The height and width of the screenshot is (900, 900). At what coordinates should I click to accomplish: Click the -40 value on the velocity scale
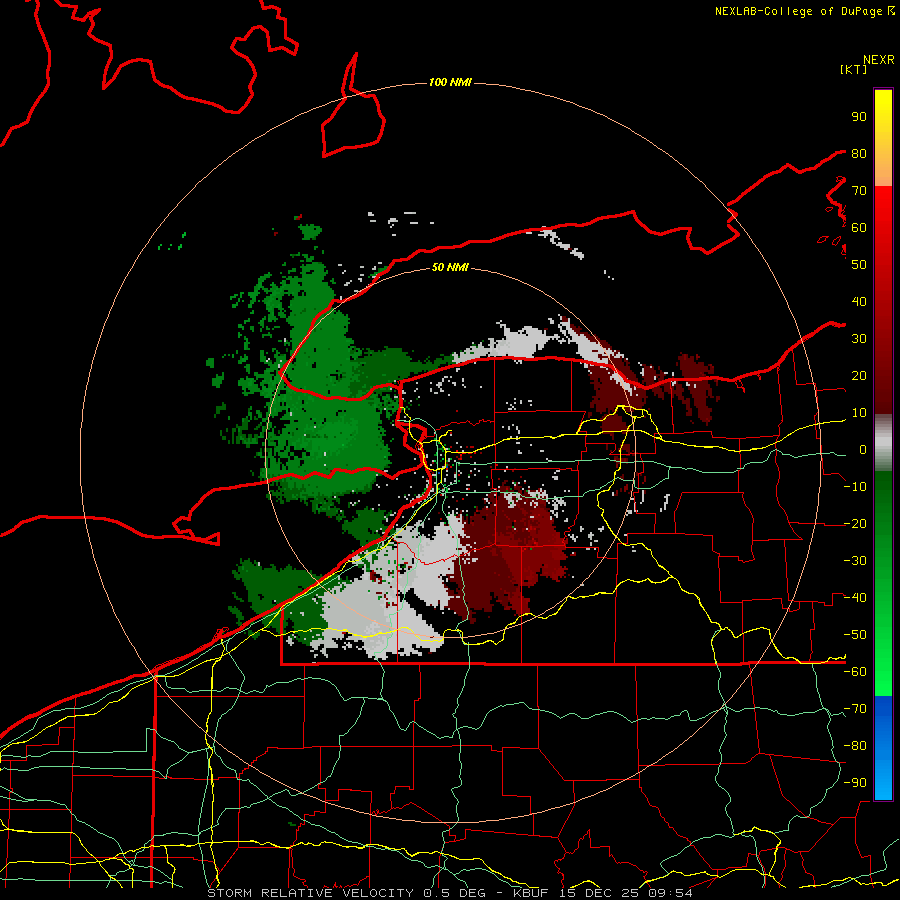pos(855,598)
